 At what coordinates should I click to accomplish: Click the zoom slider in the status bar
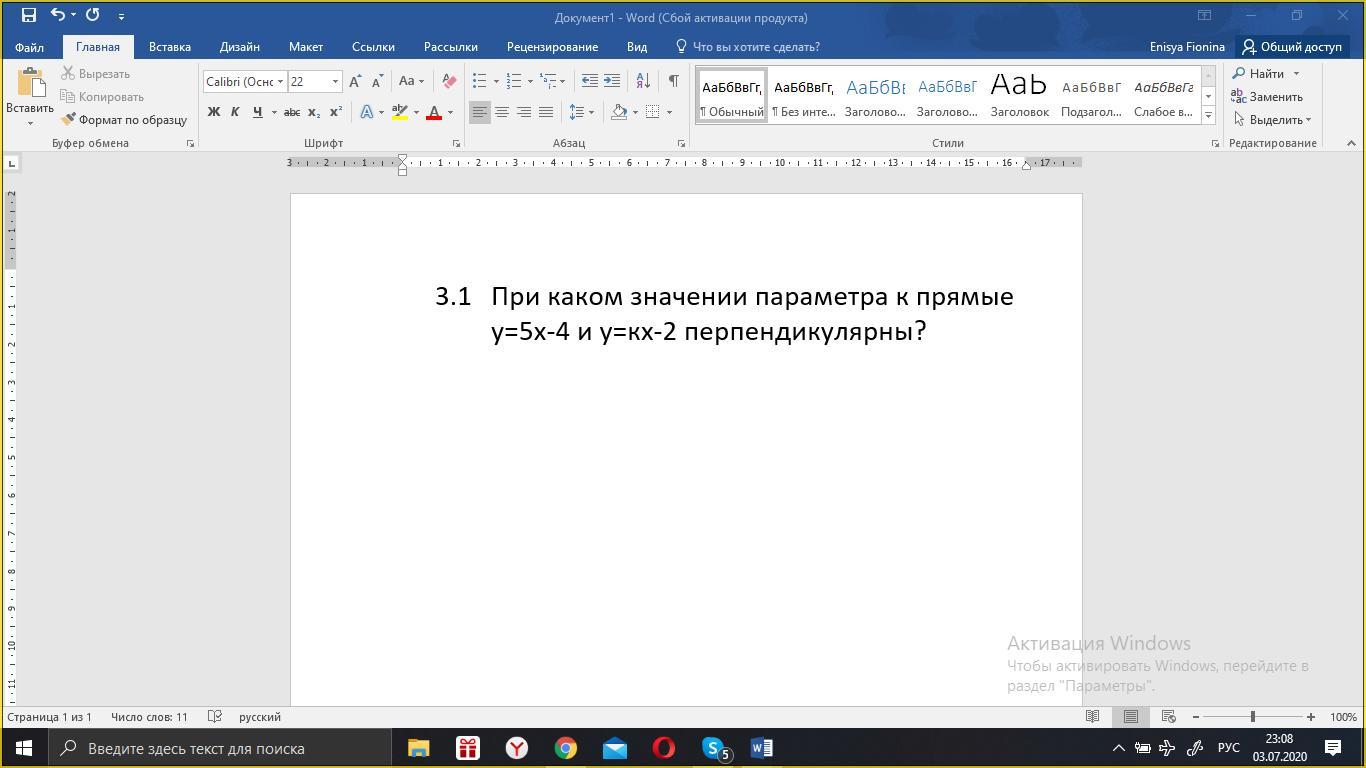[x=1252, y=717]
